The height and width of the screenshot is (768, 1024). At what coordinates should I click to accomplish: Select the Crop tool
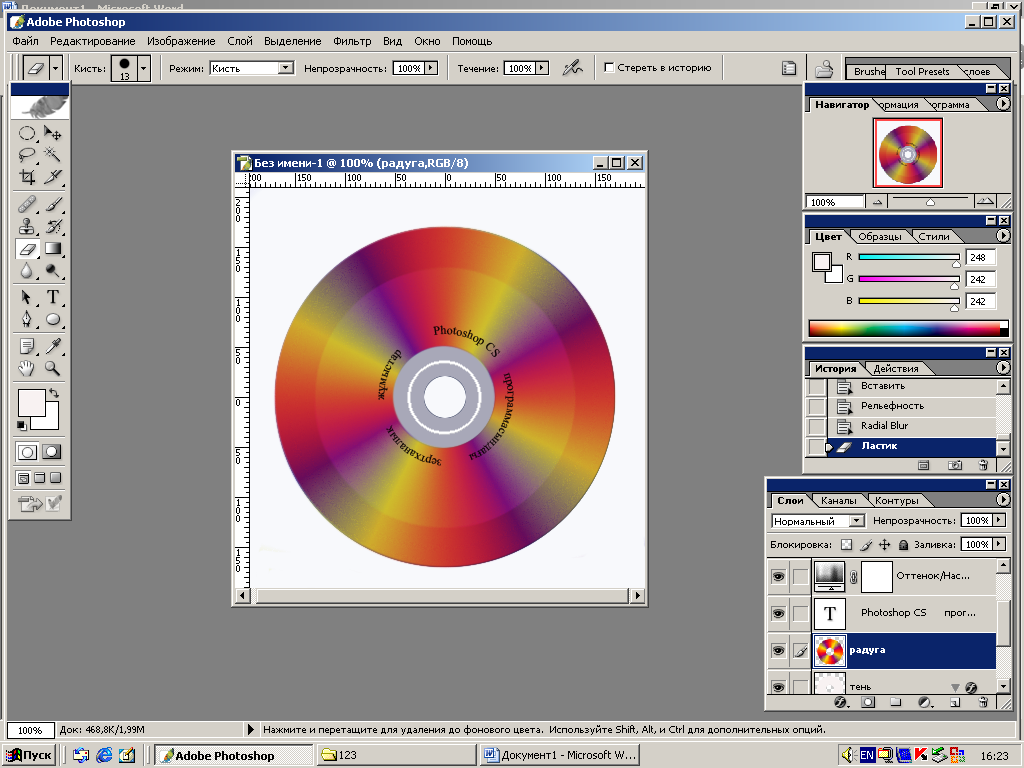pyautogui.click(x=27, y=177)
